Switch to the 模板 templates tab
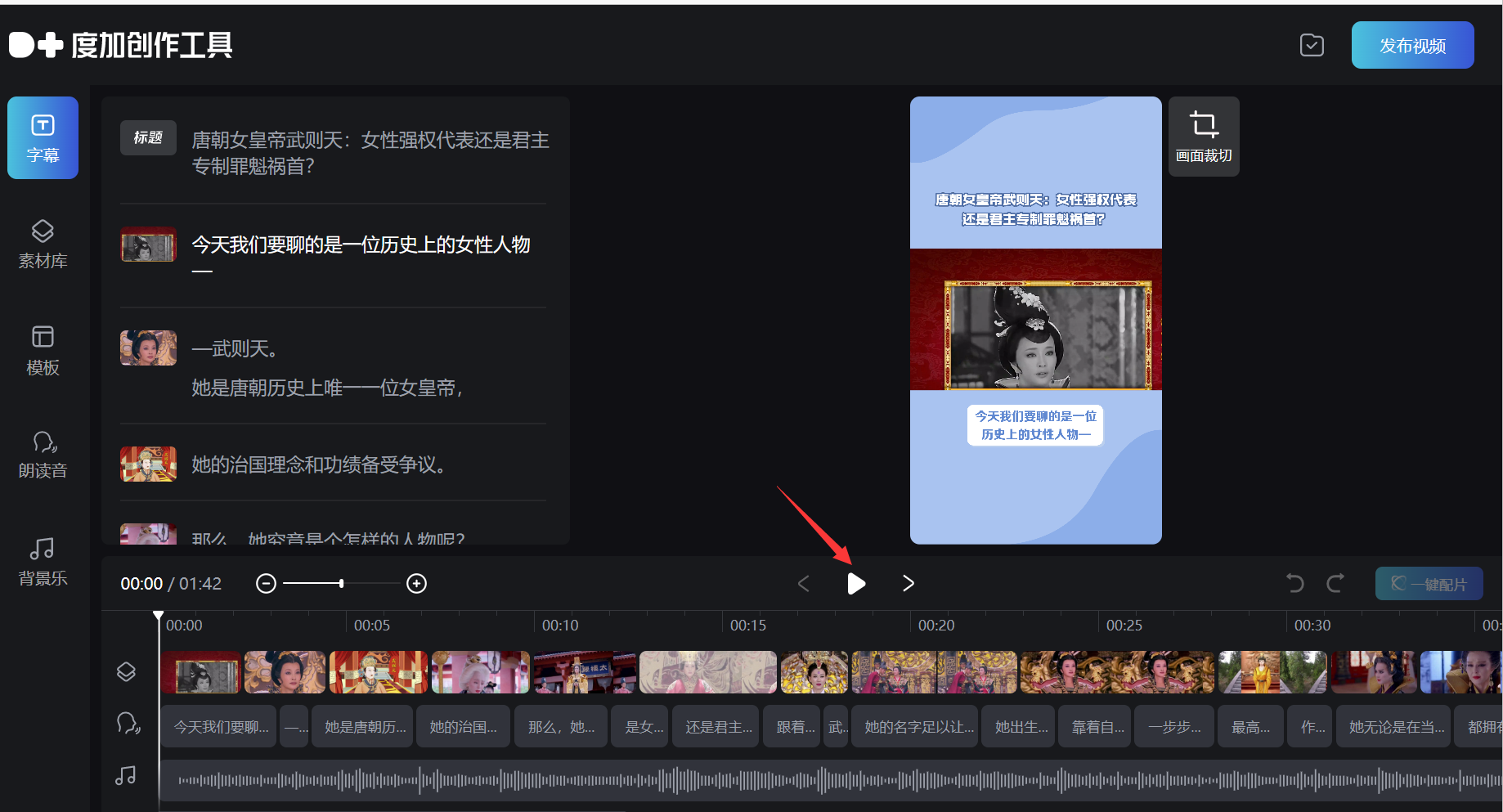 [43, 350]
